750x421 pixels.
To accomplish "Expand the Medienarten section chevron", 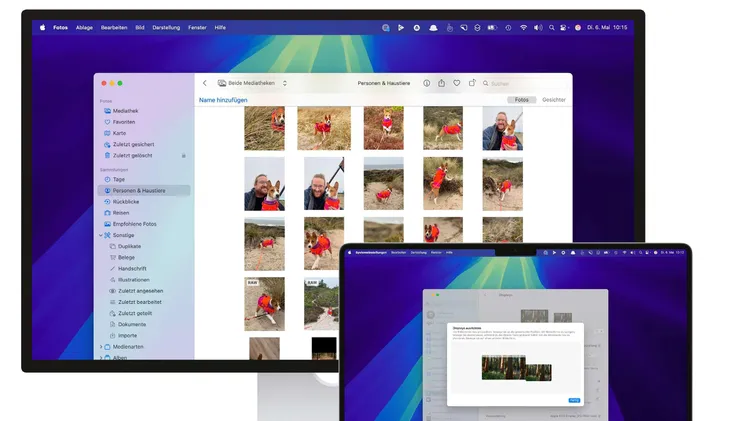I will (101, 347).
